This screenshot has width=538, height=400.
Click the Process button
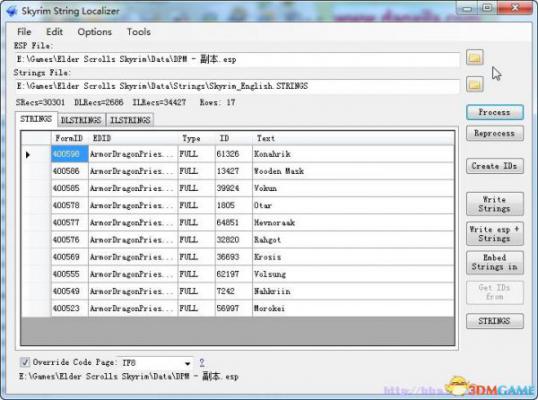pos(494,112)
